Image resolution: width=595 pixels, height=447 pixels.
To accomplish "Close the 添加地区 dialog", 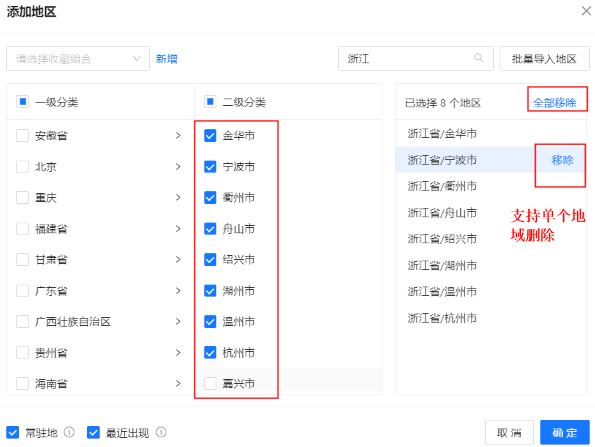I will click(x=586, y=11).
